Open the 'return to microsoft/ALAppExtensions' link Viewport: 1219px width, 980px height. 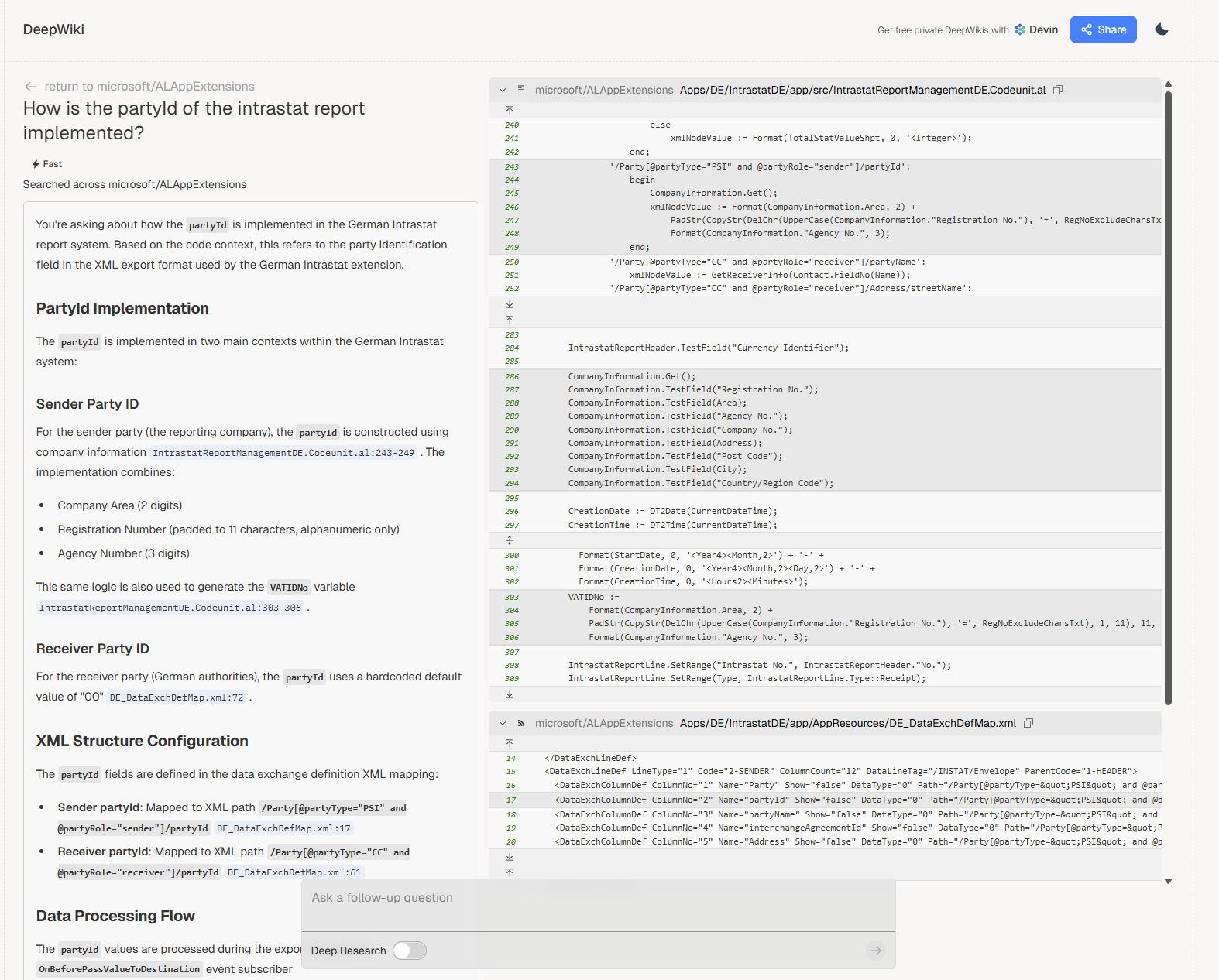pyautogui.click(x=149, y=87)
